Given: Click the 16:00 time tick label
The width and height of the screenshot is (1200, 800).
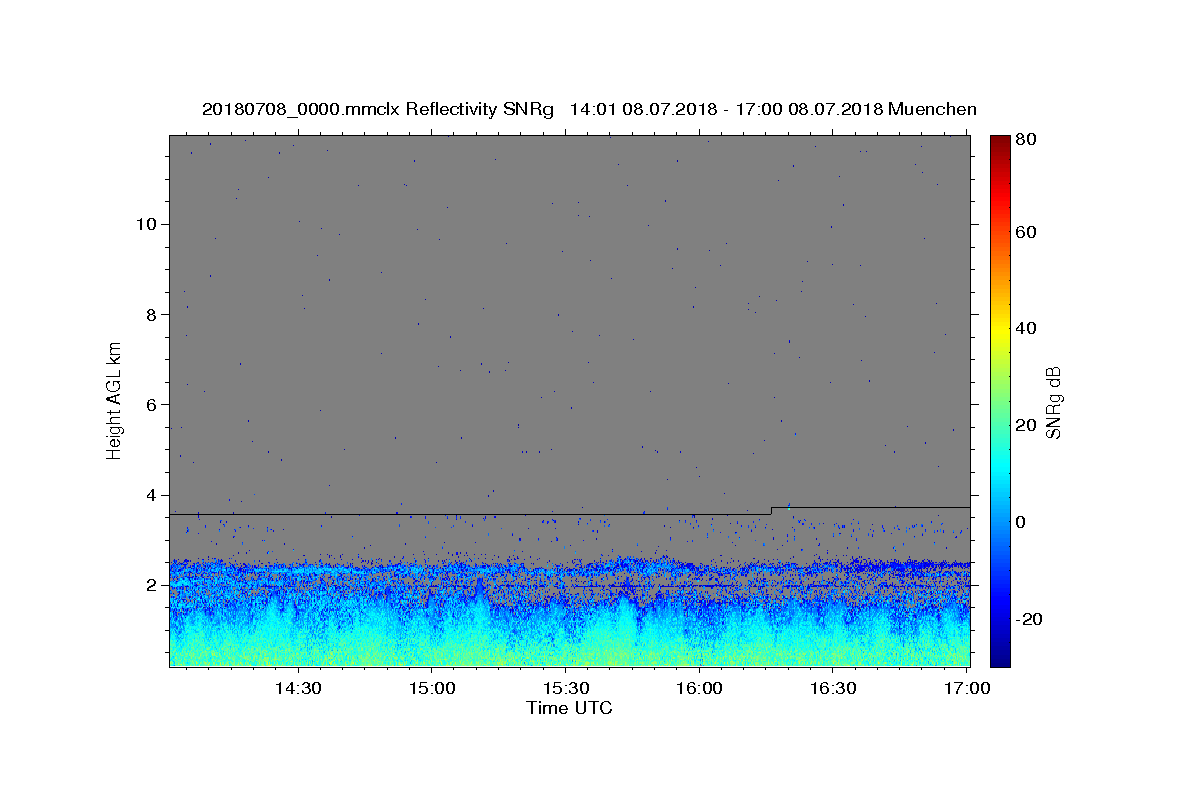Looking at the screenshot, I should click(x=699, y=688).
